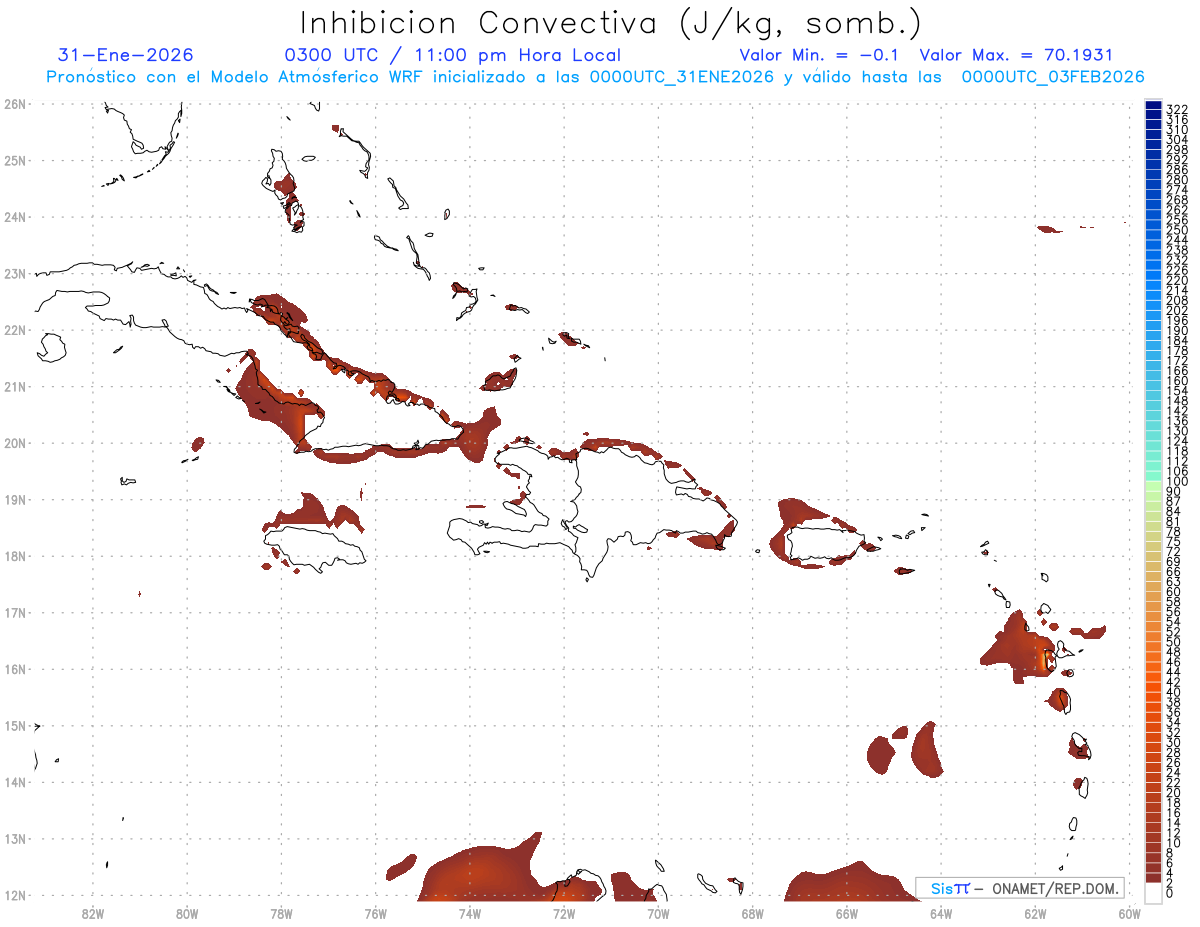Click the date '31-Ene-2026'
1200x927 pixels.
click(x=126, y=55)
